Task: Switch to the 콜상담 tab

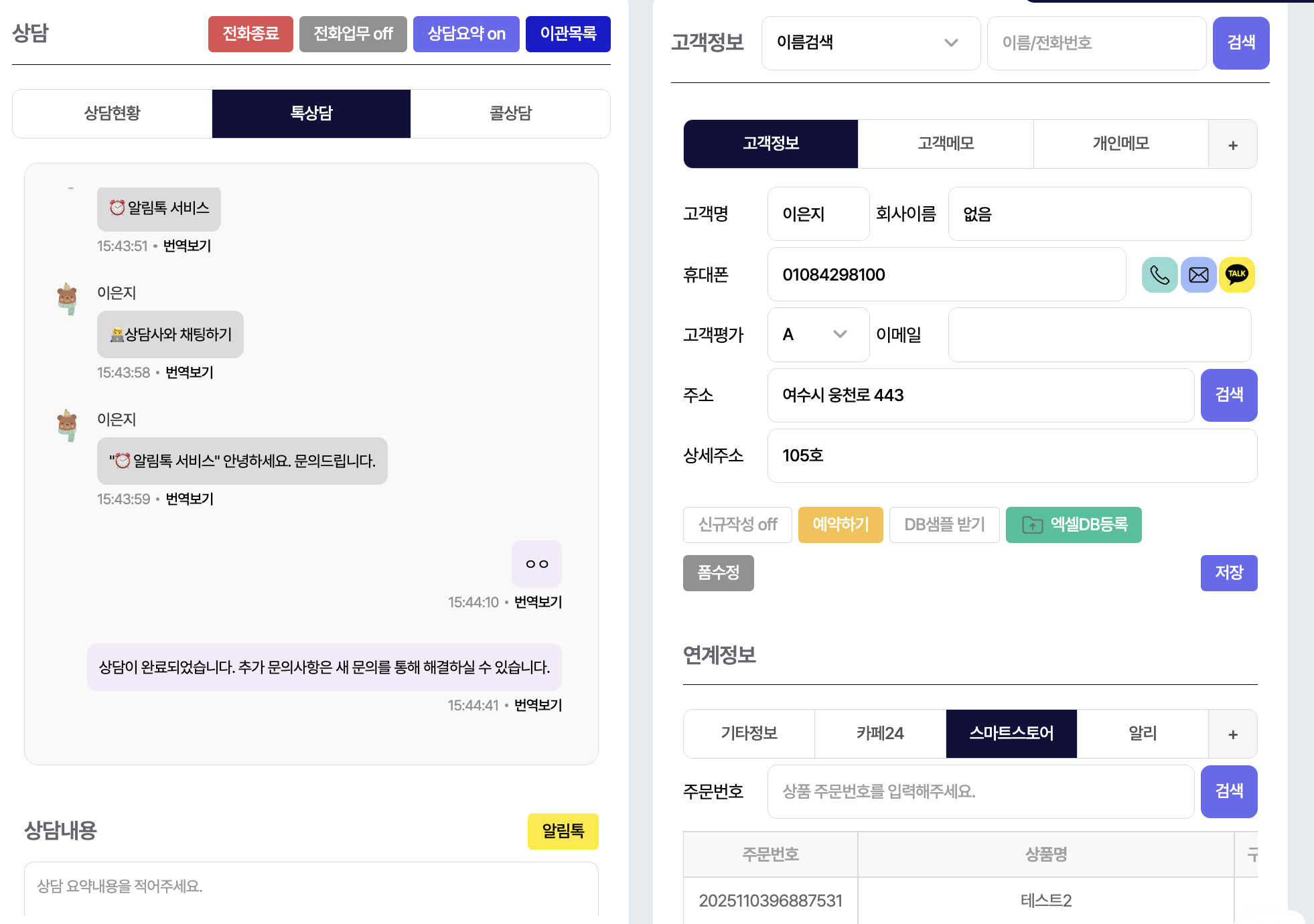Action: tap(510, 114)
